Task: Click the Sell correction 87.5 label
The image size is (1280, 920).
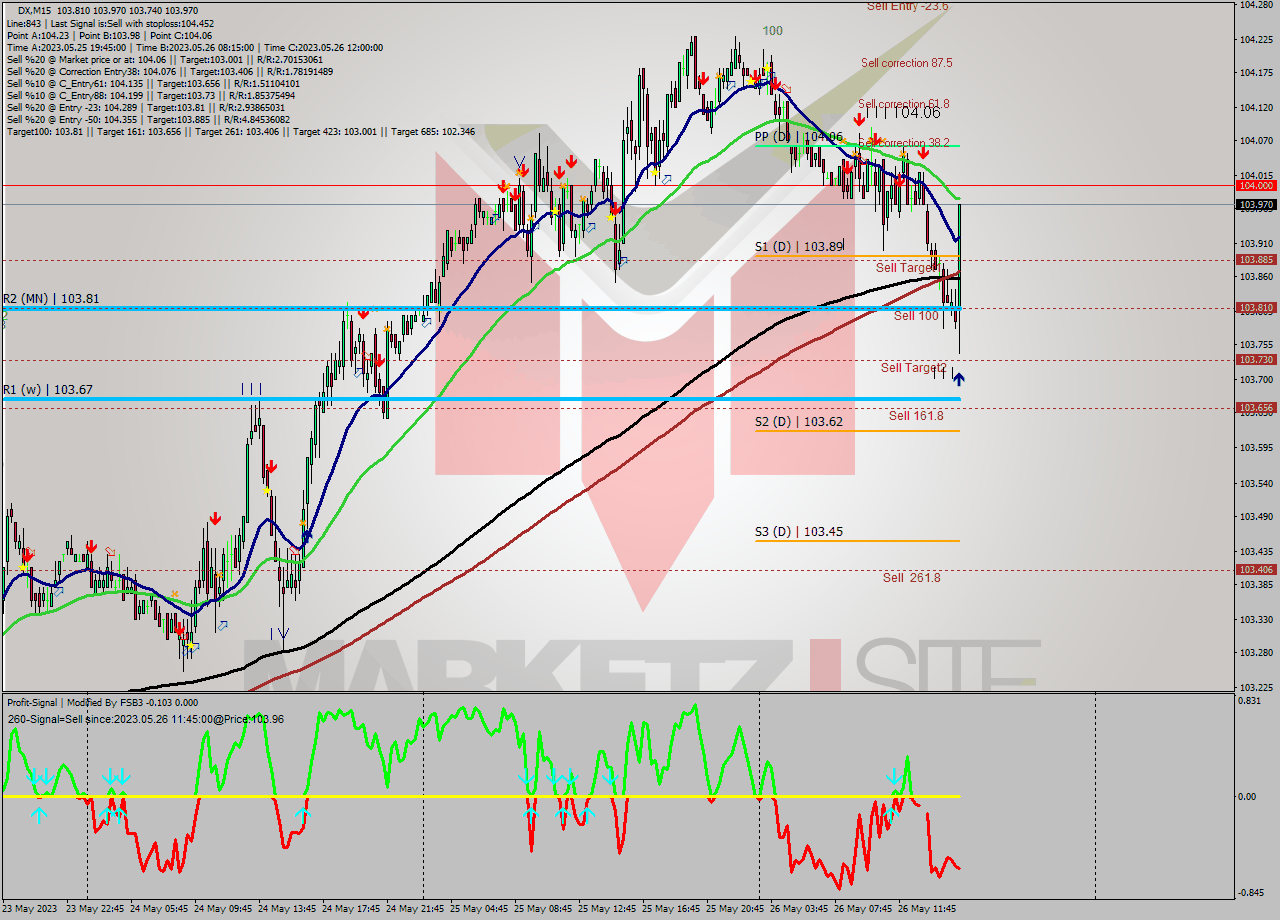Action: [906, 63]
